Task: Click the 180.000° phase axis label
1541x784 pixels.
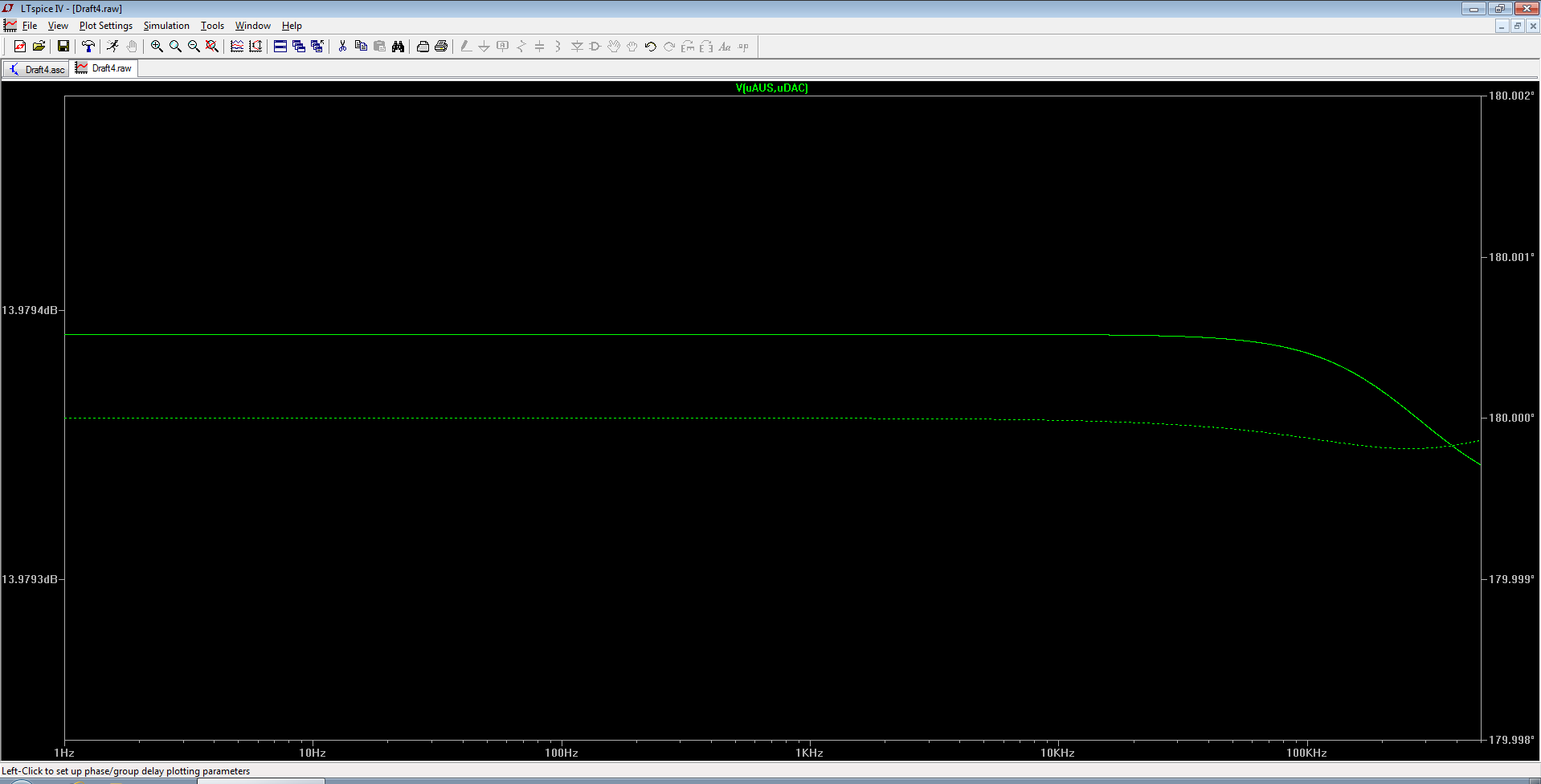Action: point(1511,418)
